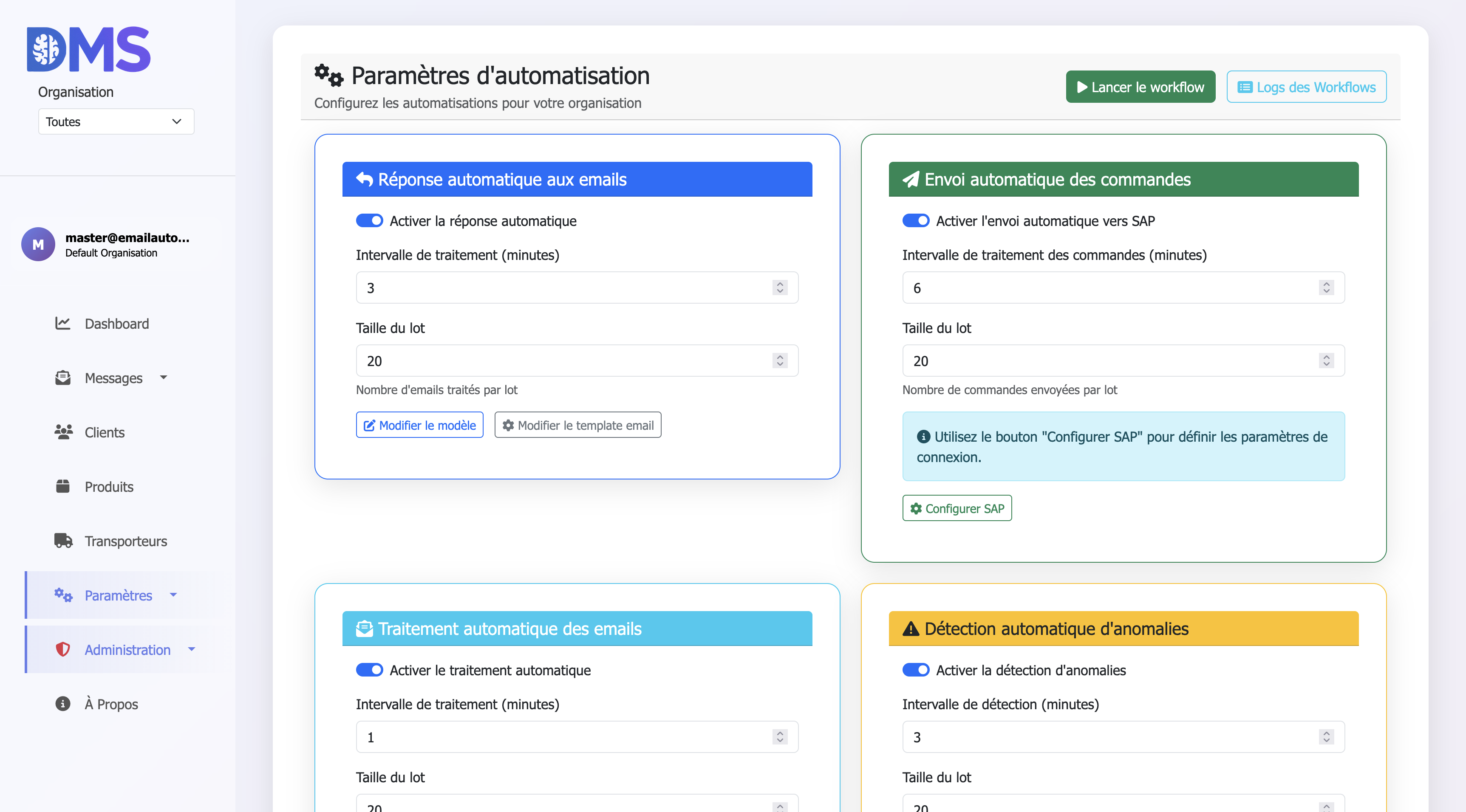Disable the automatic email reply toggle
Viewport: 1466px width, 812px height.
369,221
